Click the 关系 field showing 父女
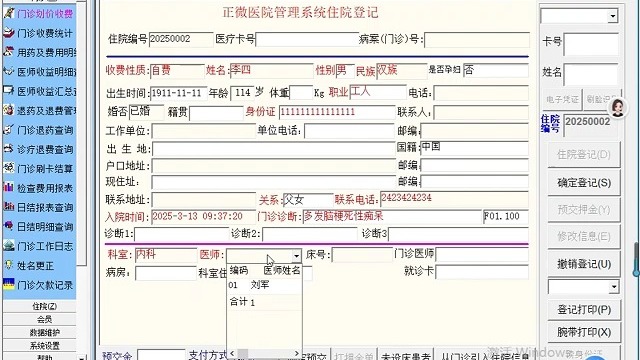 coord(308,200)
